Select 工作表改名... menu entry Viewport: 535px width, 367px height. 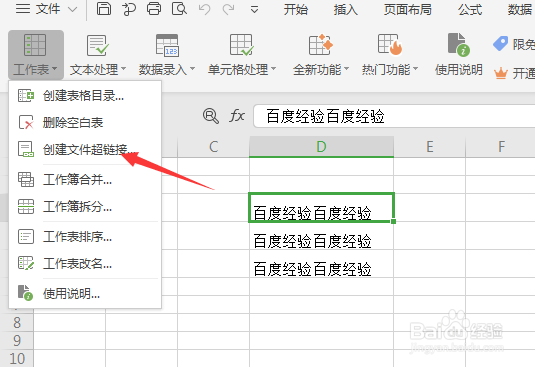point(85,263)
